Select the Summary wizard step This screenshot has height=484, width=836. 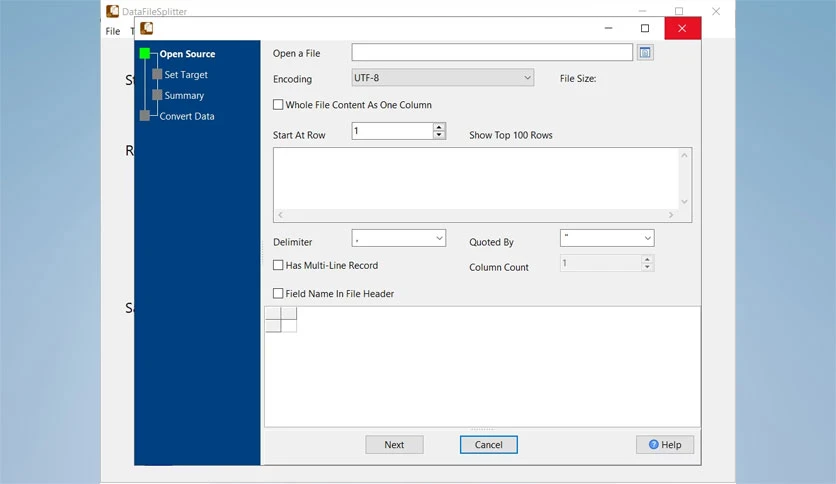[x=184, y=95]
